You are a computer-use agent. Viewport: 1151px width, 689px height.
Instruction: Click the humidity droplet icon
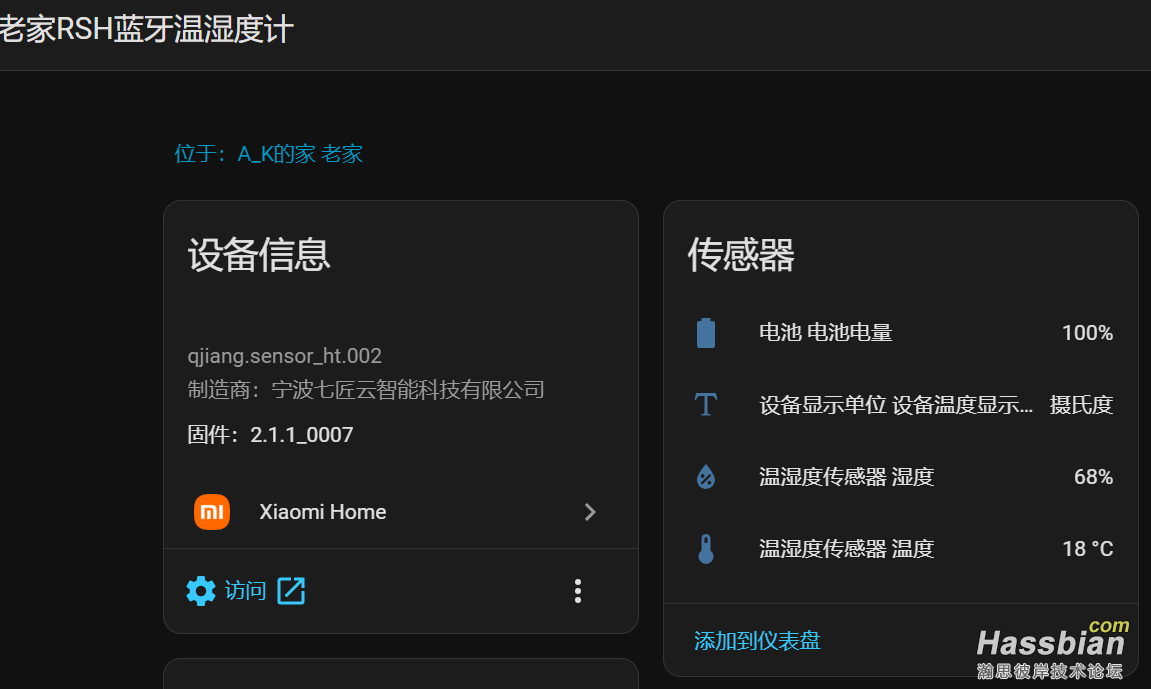[707, 476]
